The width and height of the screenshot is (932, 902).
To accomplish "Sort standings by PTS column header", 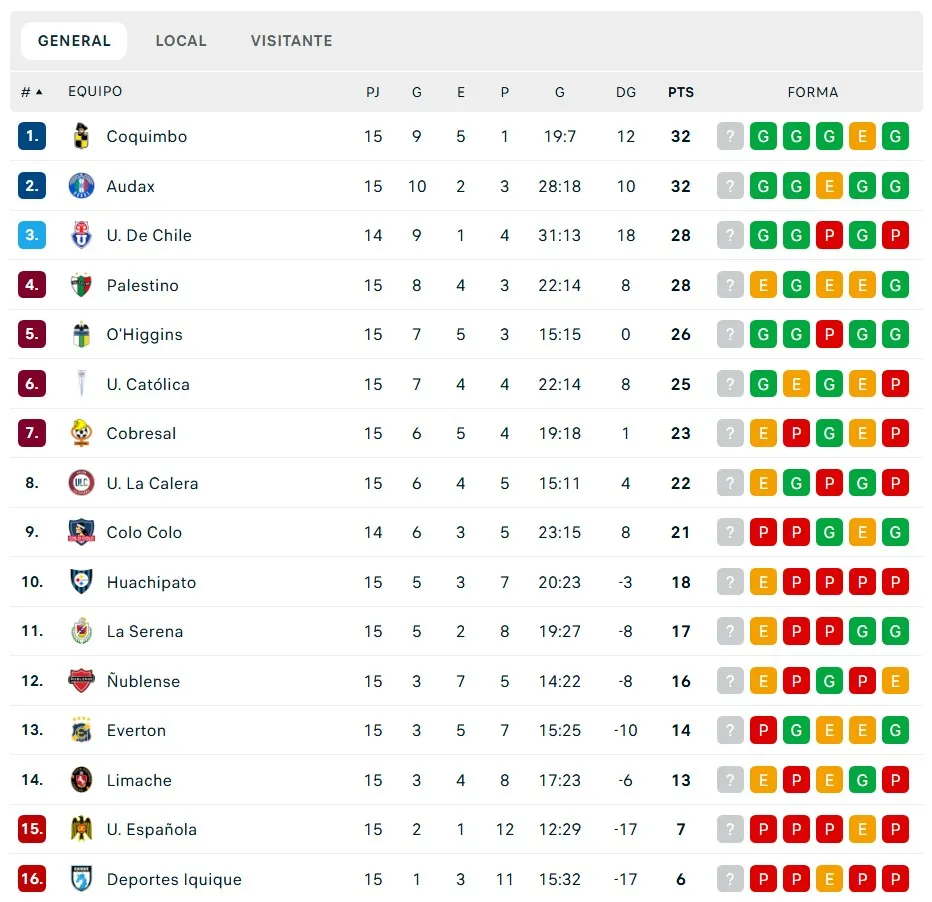I will (x=681, y=92).
